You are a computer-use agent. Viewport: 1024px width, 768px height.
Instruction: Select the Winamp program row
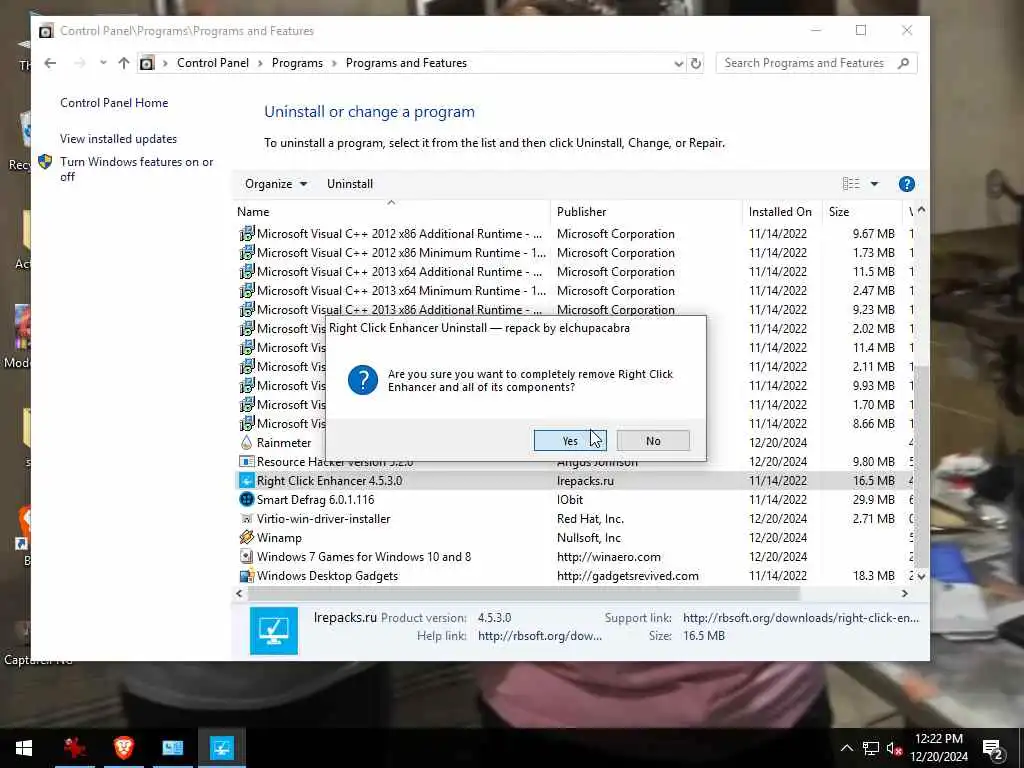[x=575, y=537]
